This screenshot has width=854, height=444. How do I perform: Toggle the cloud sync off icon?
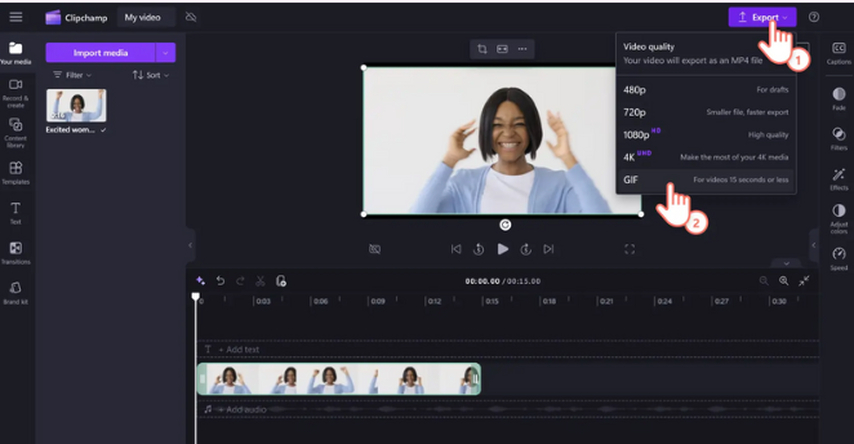click(191, 17)
